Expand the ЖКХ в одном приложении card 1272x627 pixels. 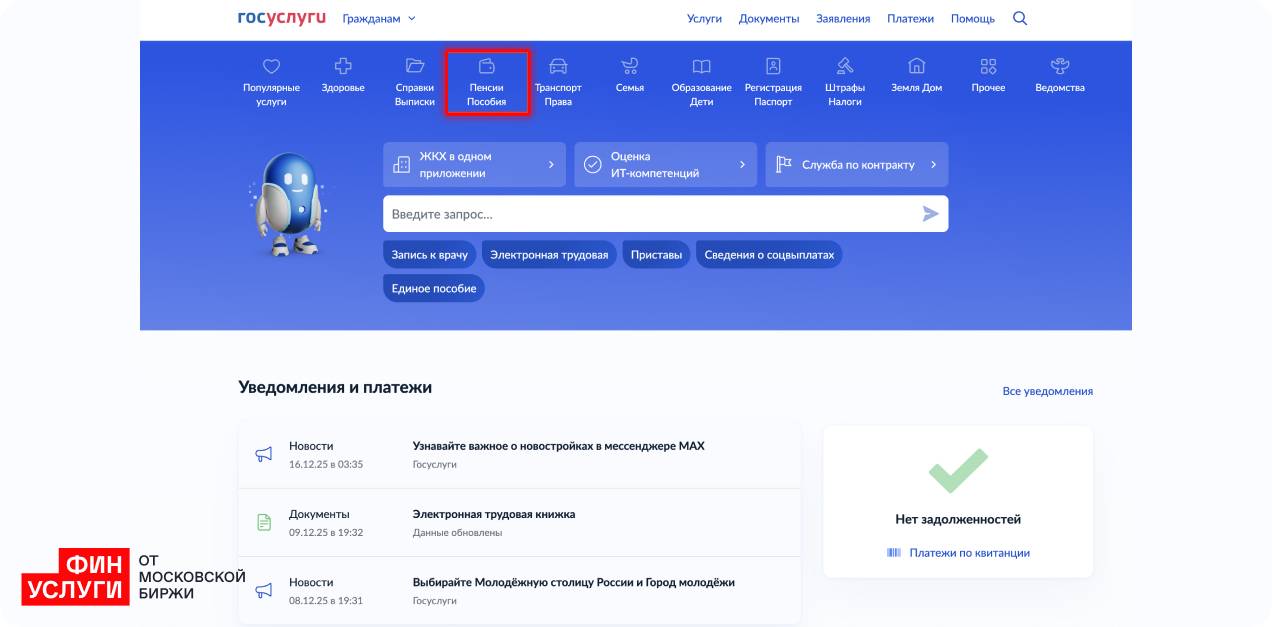click(474, 164)
